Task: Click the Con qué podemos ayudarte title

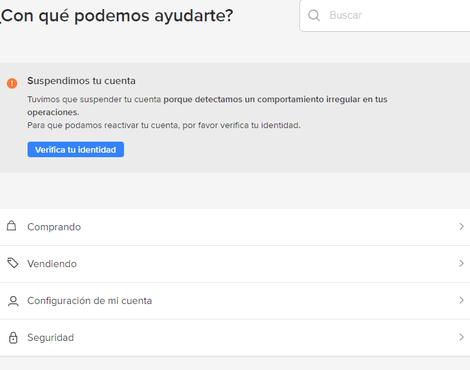Action: pos(117,16)
